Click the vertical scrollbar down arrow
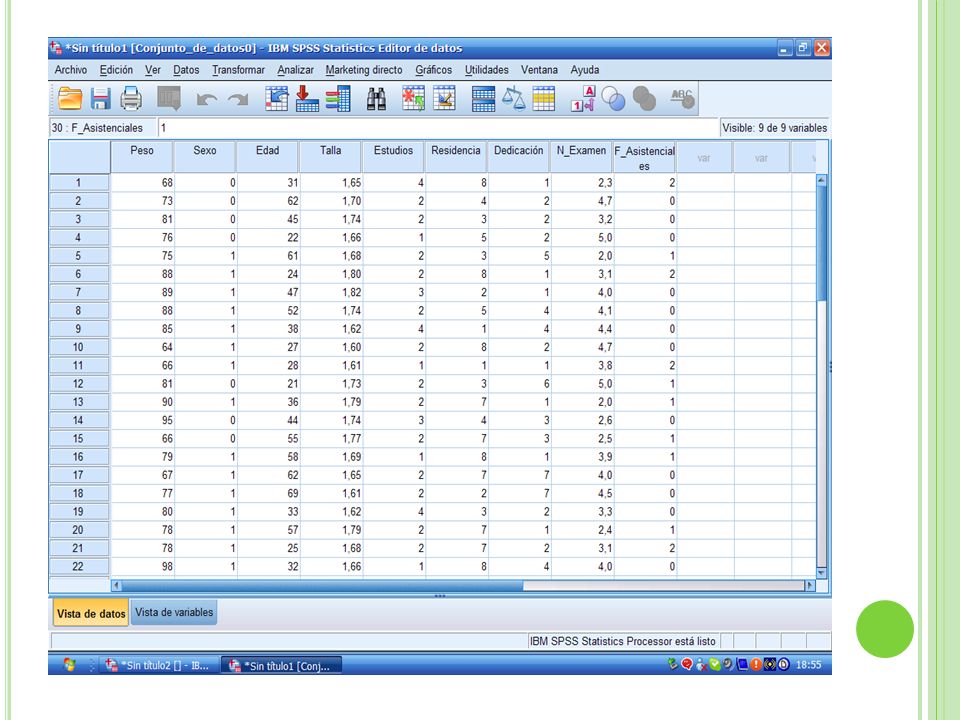The width and height of the screenshot is (960, 720). 822,573
